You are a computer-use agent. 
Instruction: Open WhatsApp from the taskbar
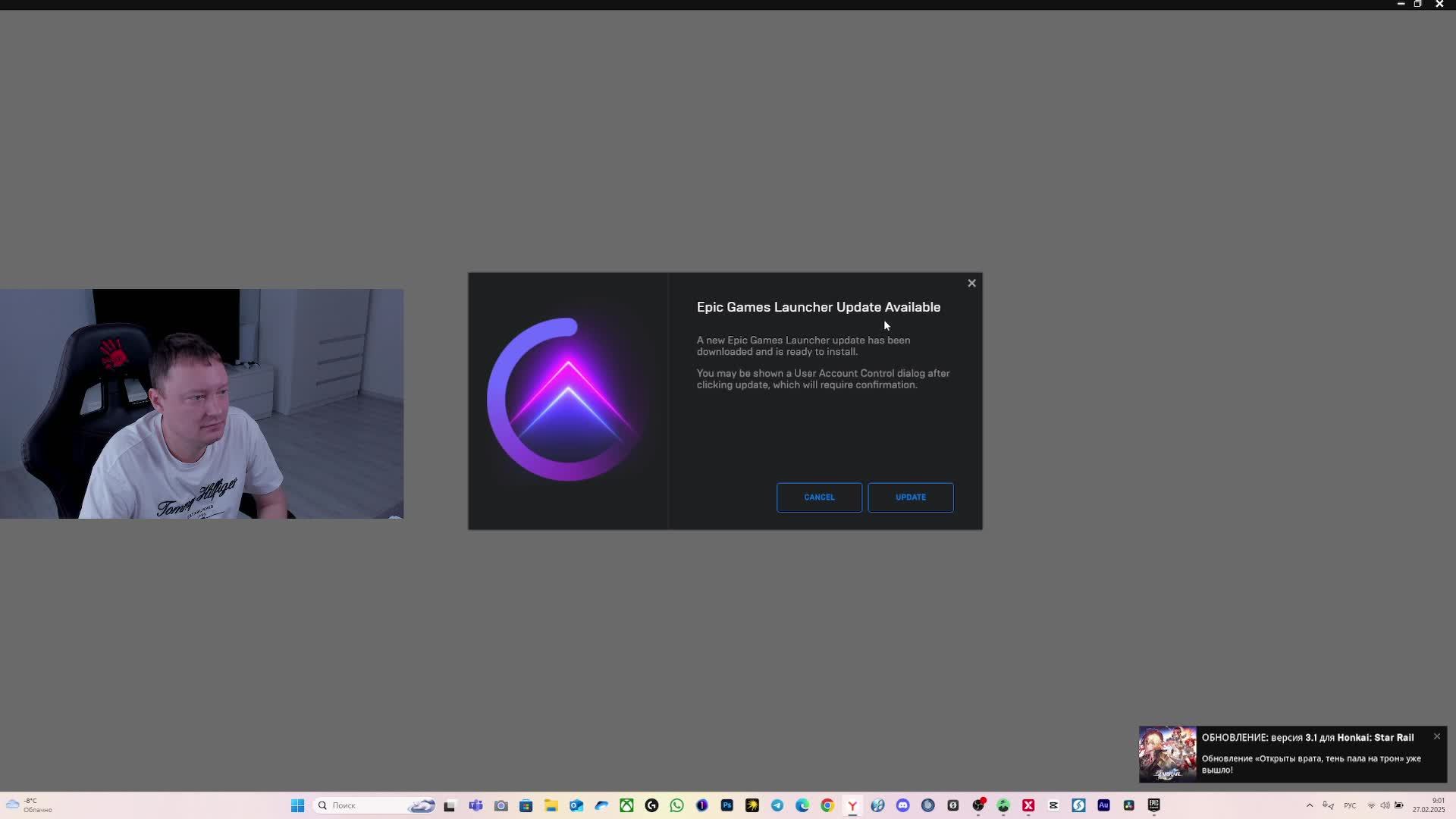point(676,805)
